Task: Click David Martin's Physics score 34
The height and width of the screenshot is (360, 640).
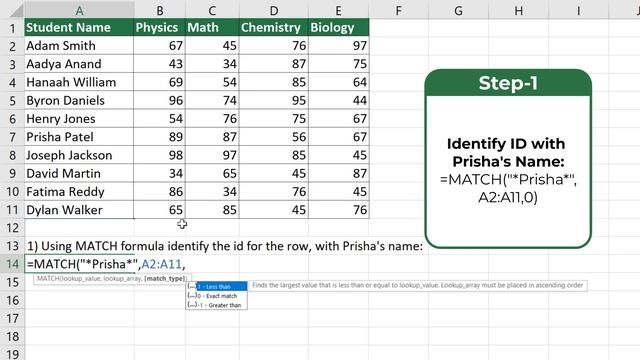Action: pyautogui.click(x=160, y=173)
